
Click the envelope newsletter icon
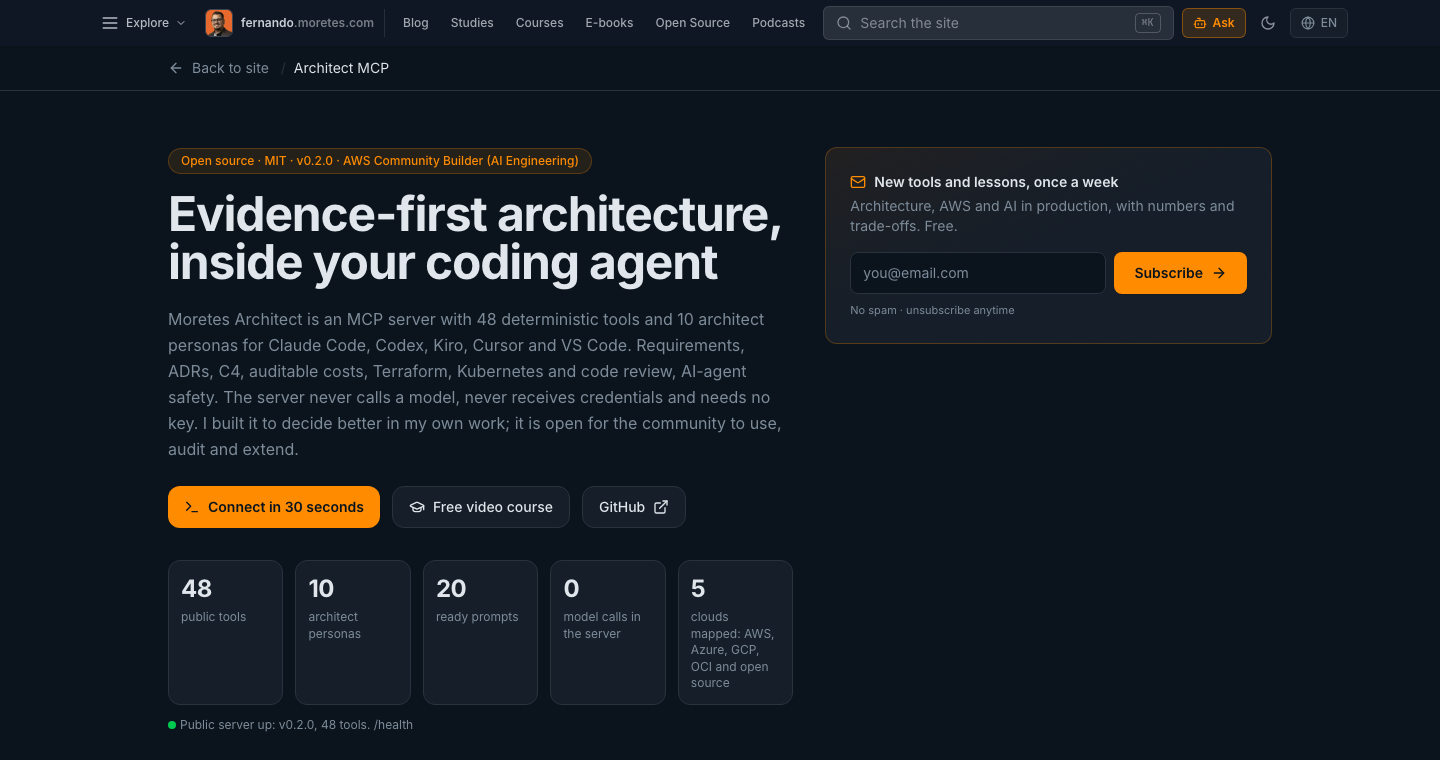[858, 182]
